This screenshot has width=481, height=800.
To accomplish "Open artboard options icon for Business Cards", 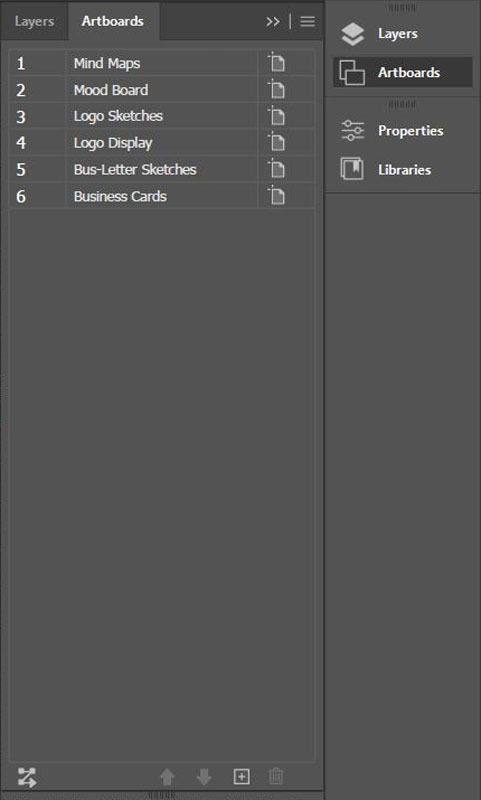I will 276,195.
